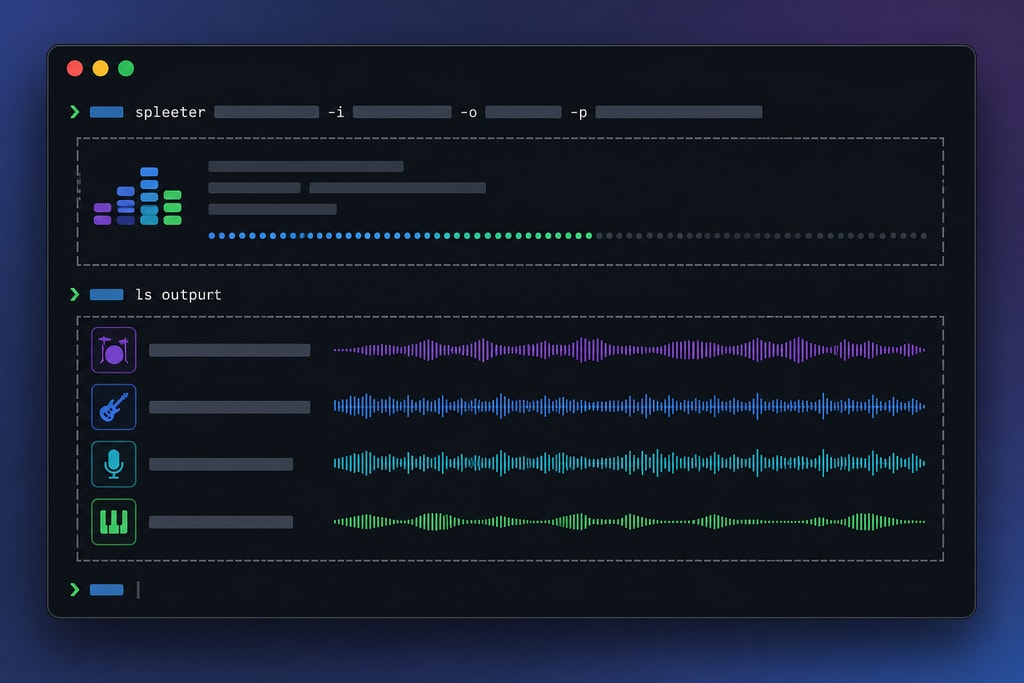Click the last empty prompt chevron
This screenshot has width=1024, height=683.
click(74, 590)
